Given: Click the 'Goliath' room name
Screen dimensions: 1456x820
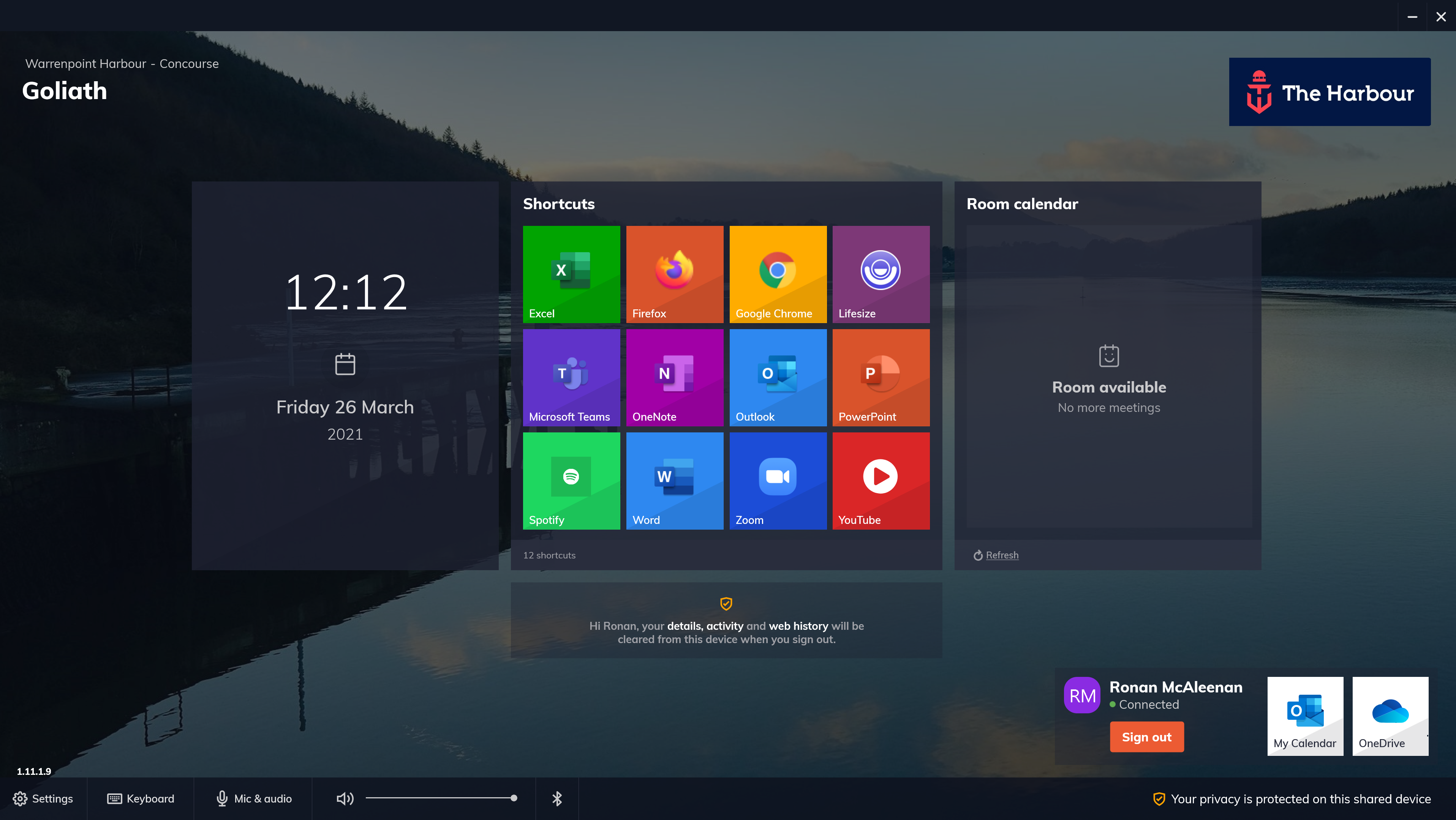Looking at the screenshot, I should [65, 91].
